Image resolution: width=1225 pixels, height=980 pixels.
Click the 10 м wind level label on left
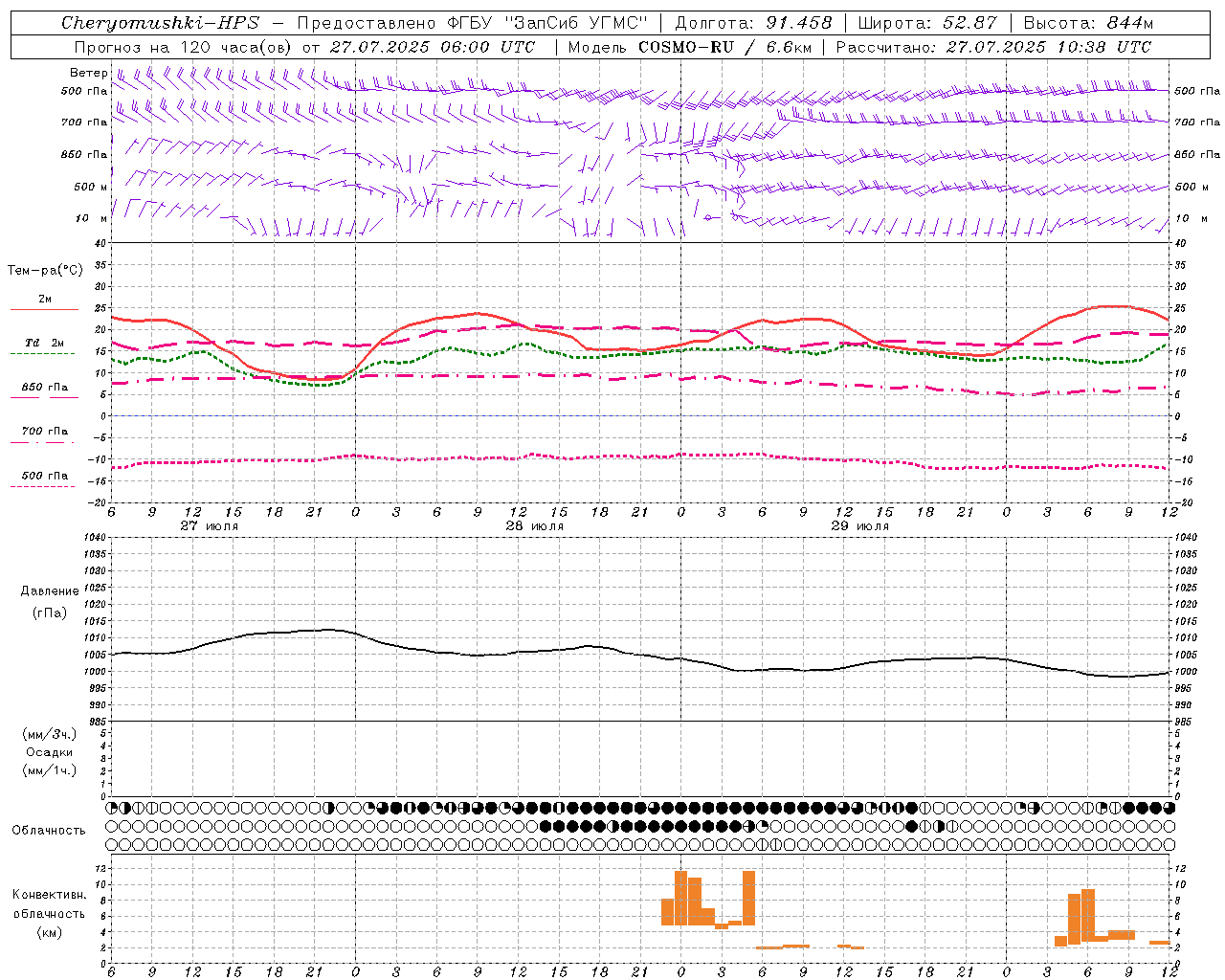pyautogui.click(x=91, y=219)
